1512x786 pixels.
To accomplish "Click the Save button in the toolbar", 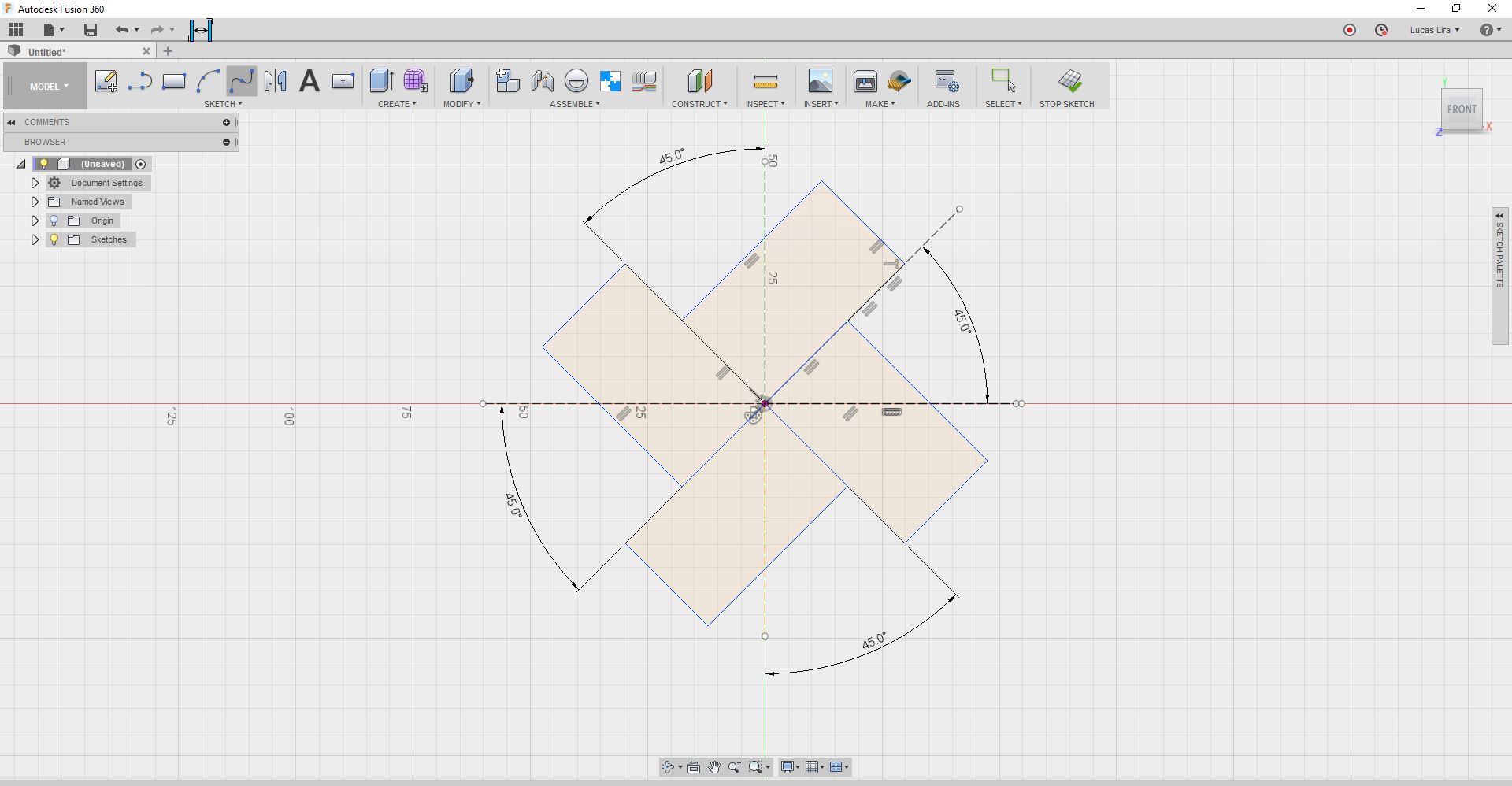I will click(90, 30).
